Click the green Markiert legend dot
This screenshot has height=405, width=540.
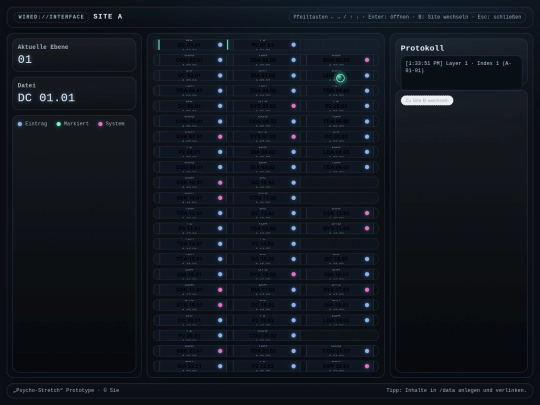[59, 124]
